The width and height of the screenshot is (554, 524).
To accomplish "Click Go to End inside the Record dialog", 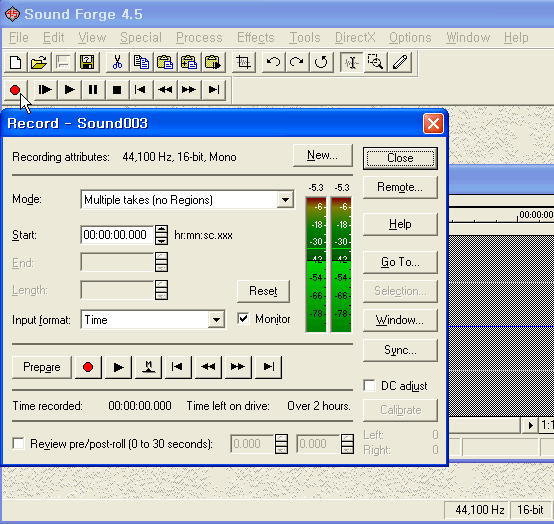I will (268, 367).
